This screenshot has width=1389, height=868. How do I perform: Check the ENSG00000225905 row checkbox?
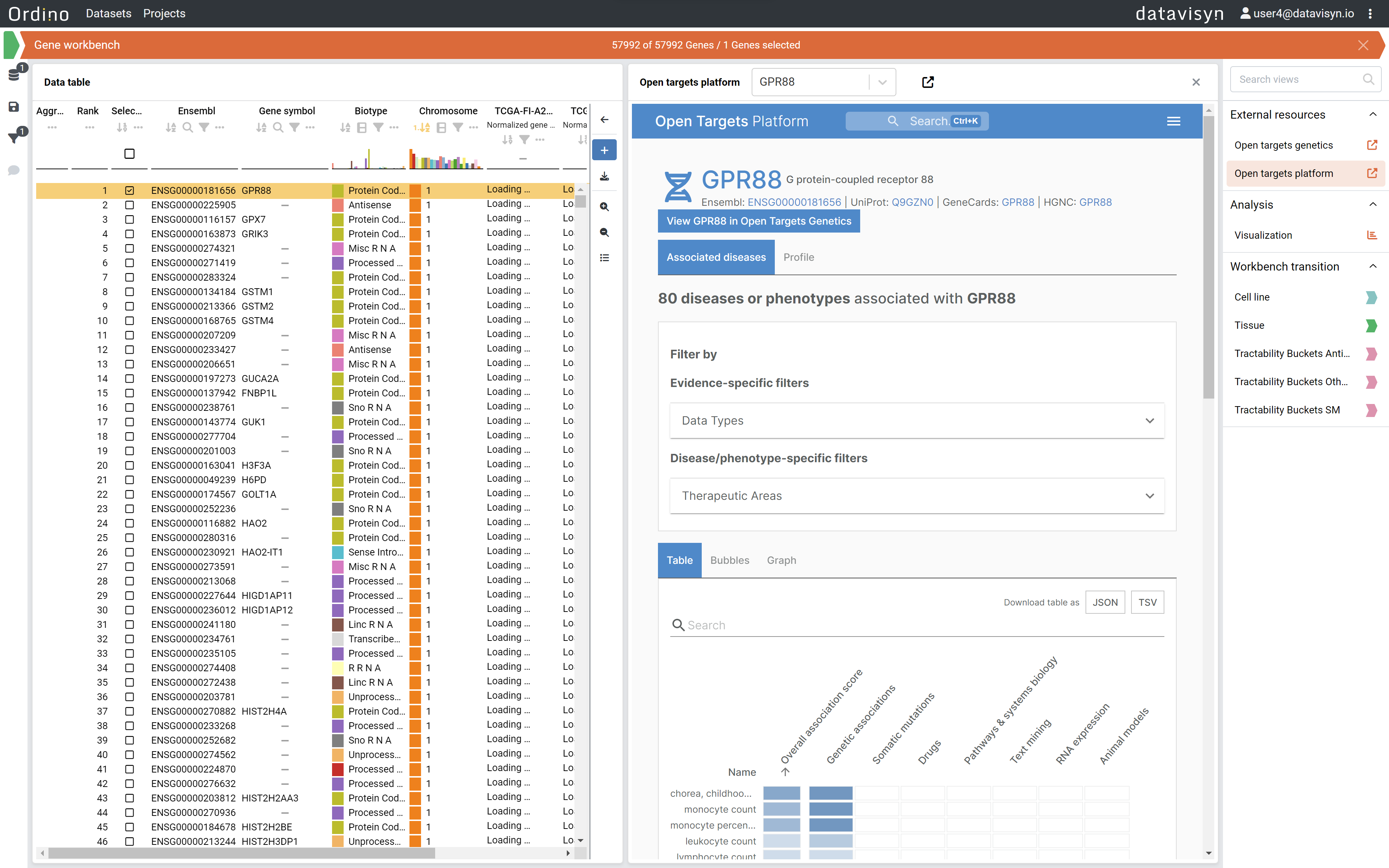(130, 205)
